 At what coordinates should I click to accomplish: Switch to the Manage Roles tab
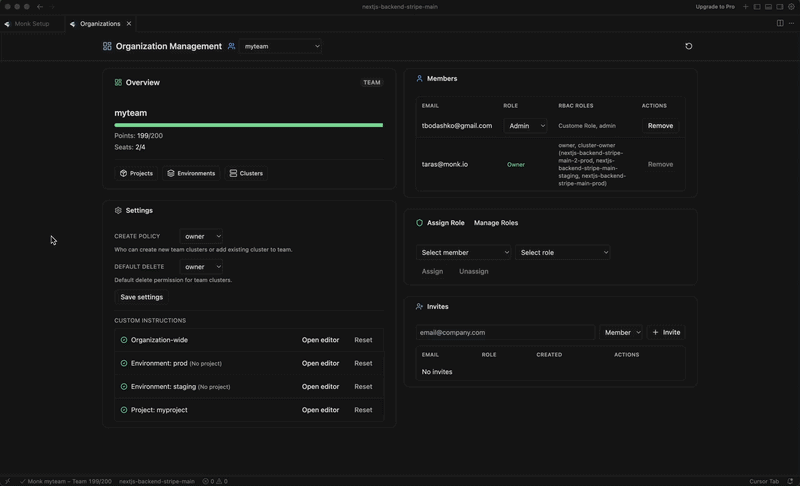click(496, 223)
